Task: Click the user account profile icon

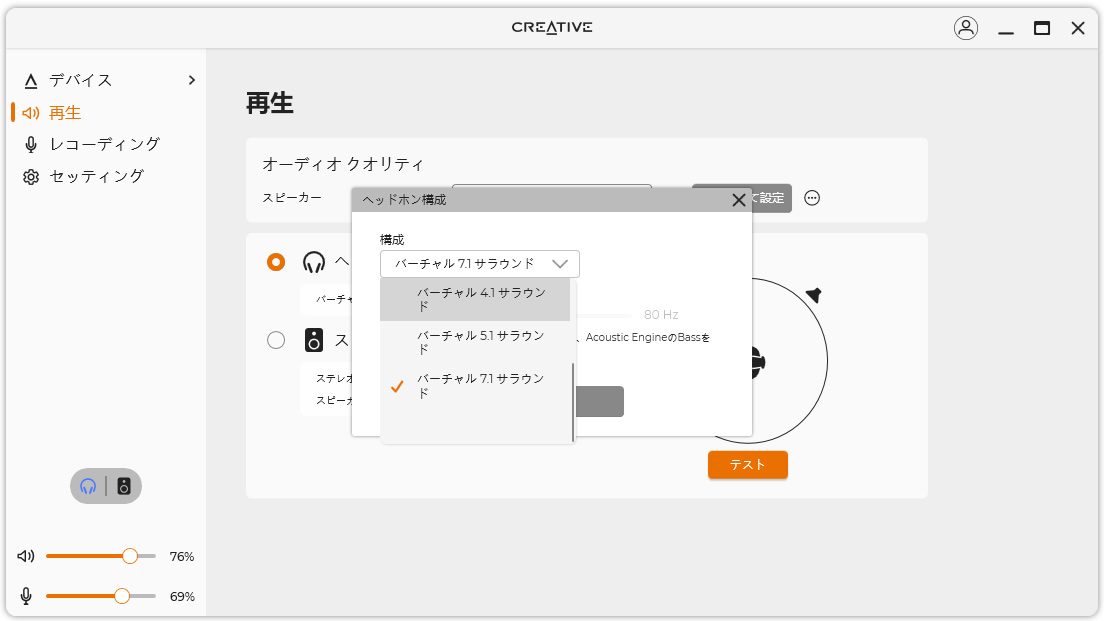Action: (965, 28)
